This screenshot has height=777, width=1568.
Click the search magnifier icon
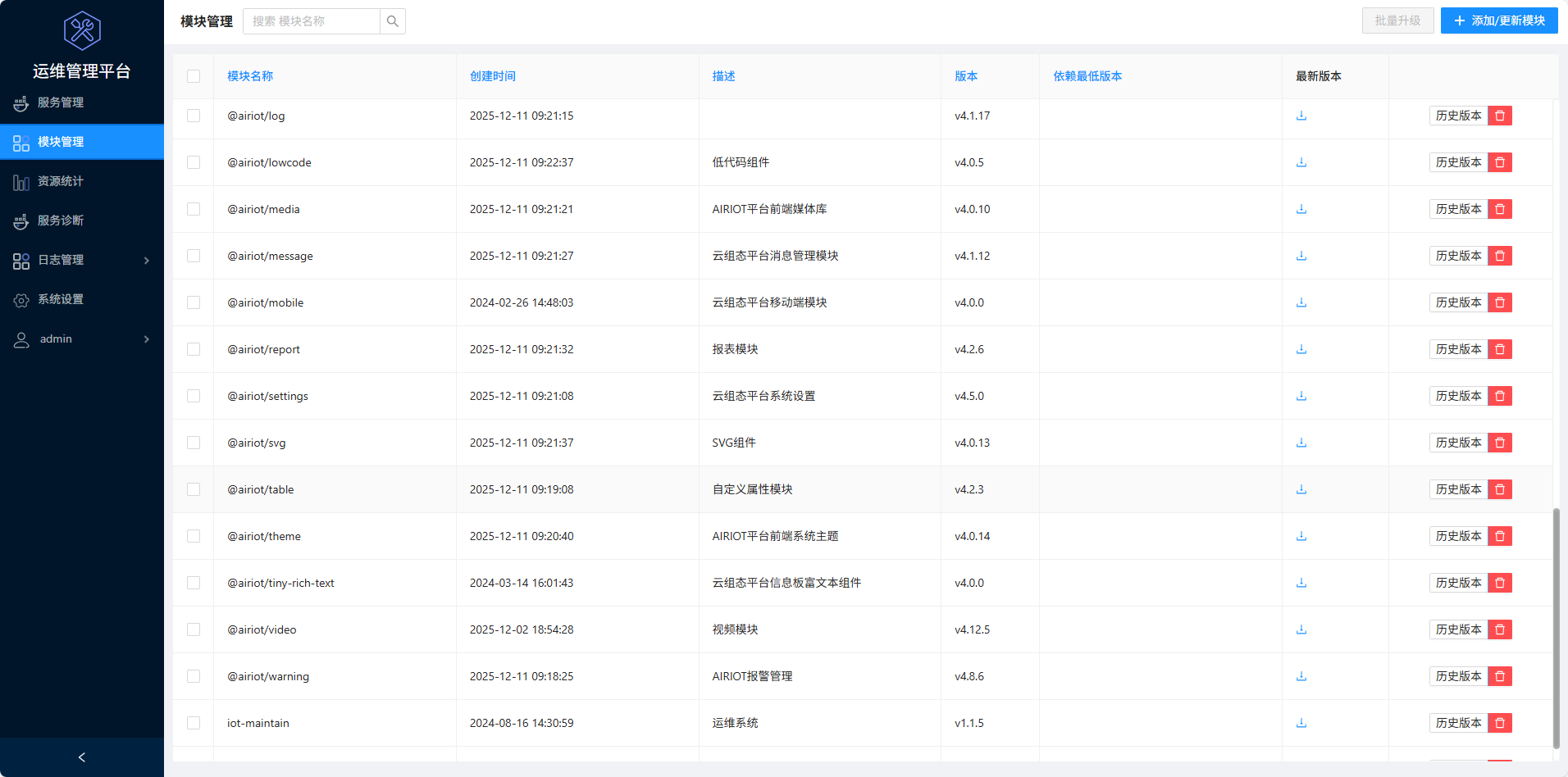(393, 21)
